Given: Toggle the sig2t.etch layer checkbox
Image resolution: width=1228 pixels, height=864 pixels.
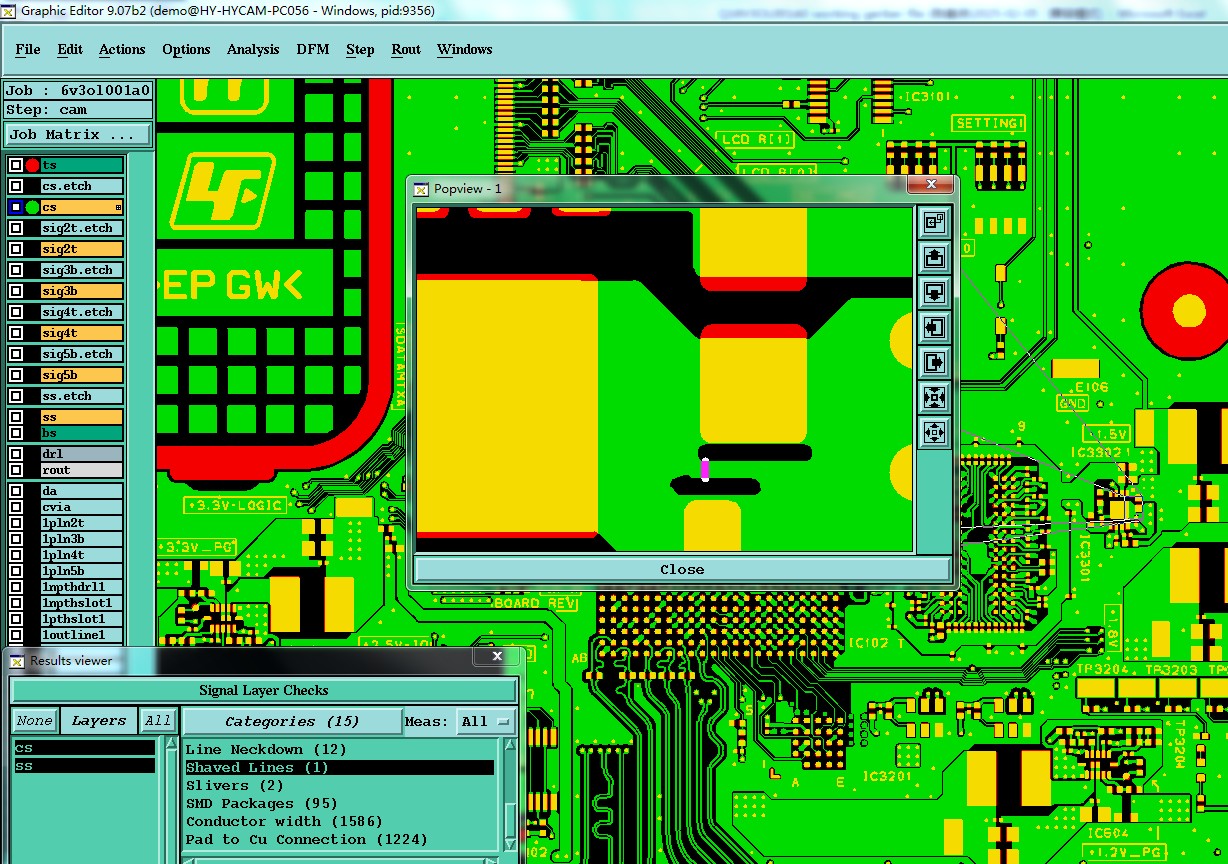Looking at the screenshot, I should (16, 228).
